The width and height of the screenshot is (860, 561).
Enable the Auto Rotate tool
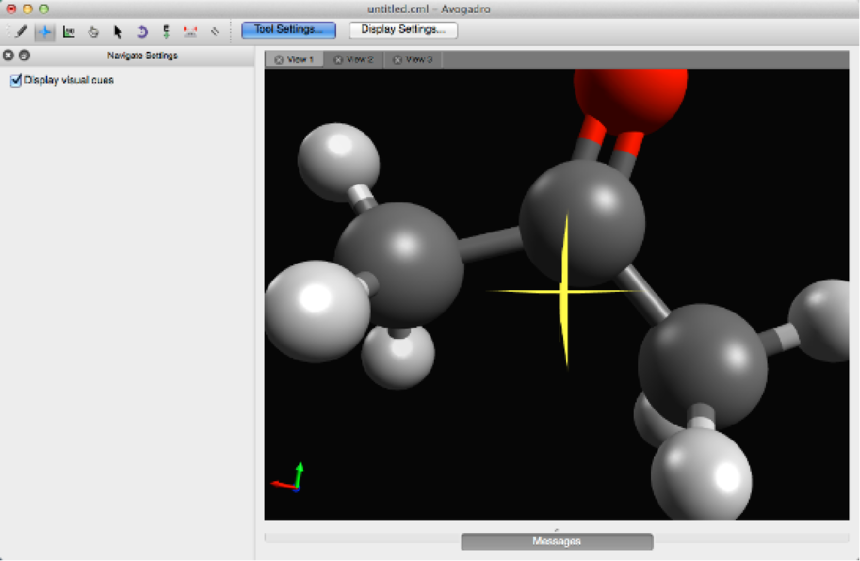coord(142,31)
